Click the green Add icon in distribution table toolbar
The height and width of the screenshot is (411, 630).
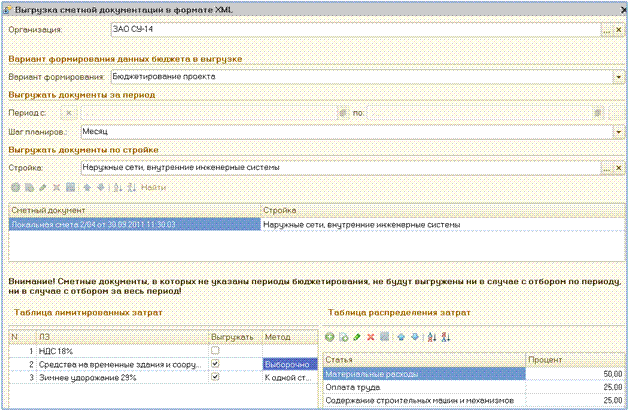tap(329, 338)
